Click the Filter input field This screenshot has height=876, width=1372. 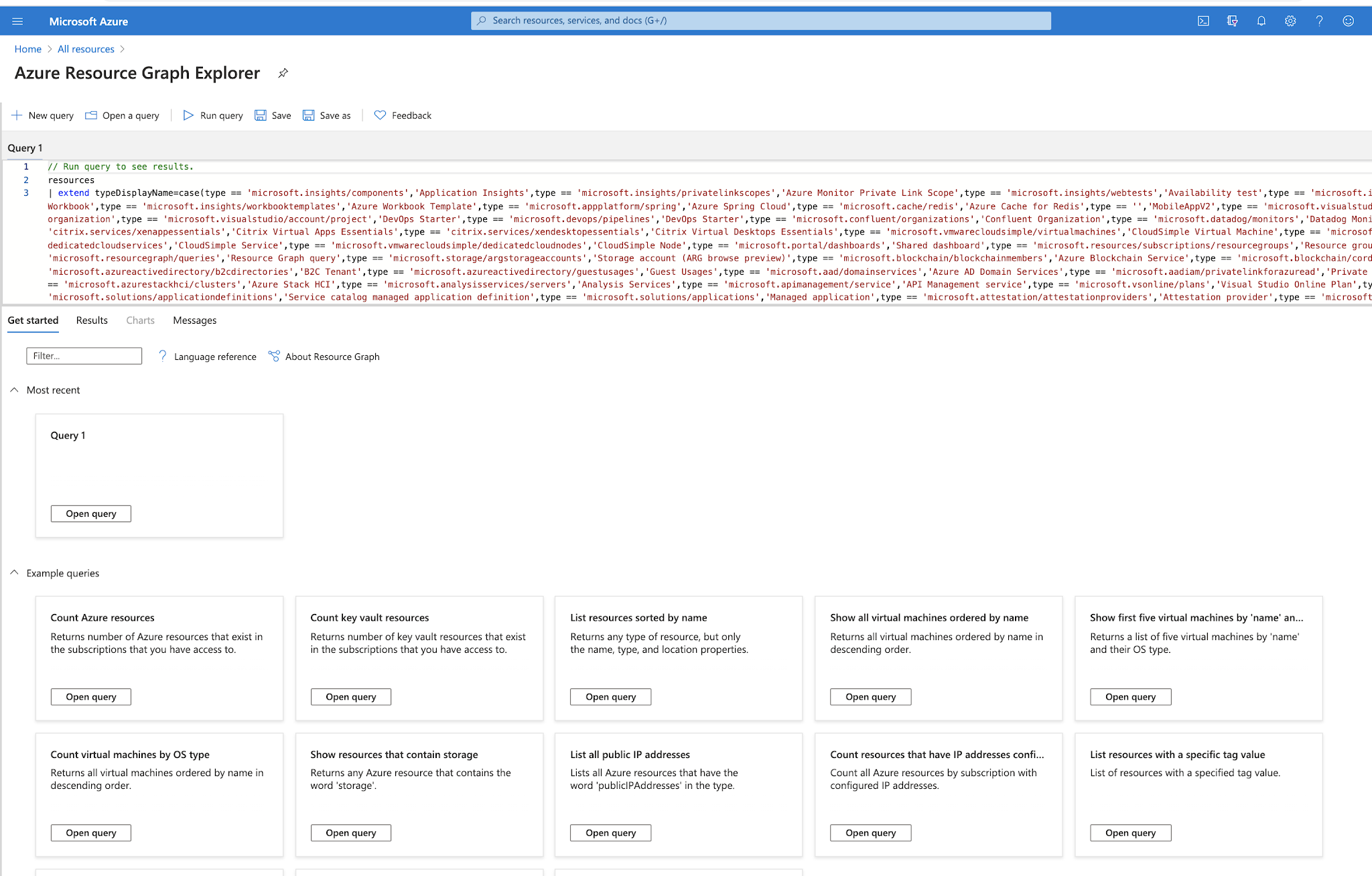[84, 356]
